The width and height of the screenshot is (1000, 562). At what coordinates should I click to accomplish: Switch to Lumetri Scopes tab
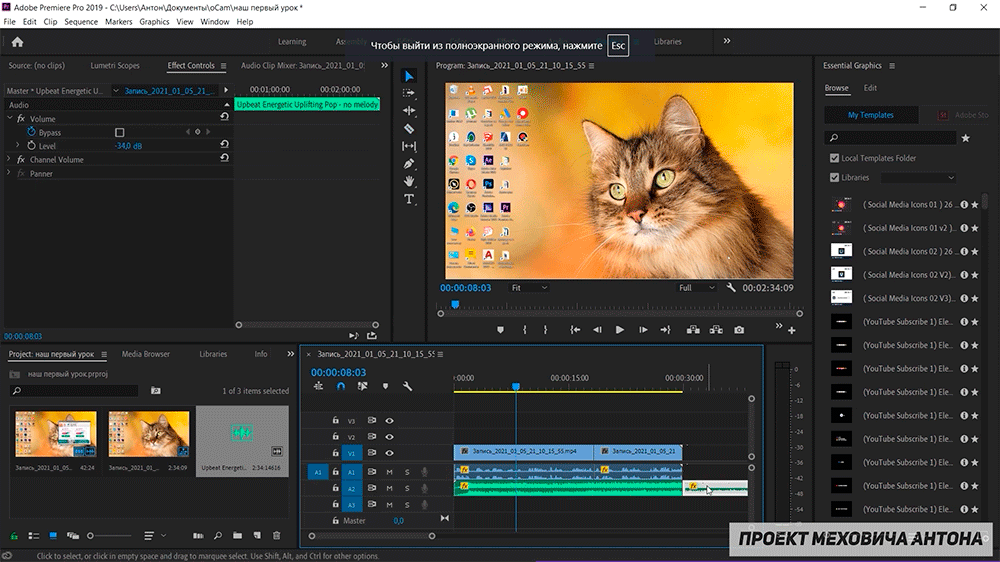pos(115,66)
